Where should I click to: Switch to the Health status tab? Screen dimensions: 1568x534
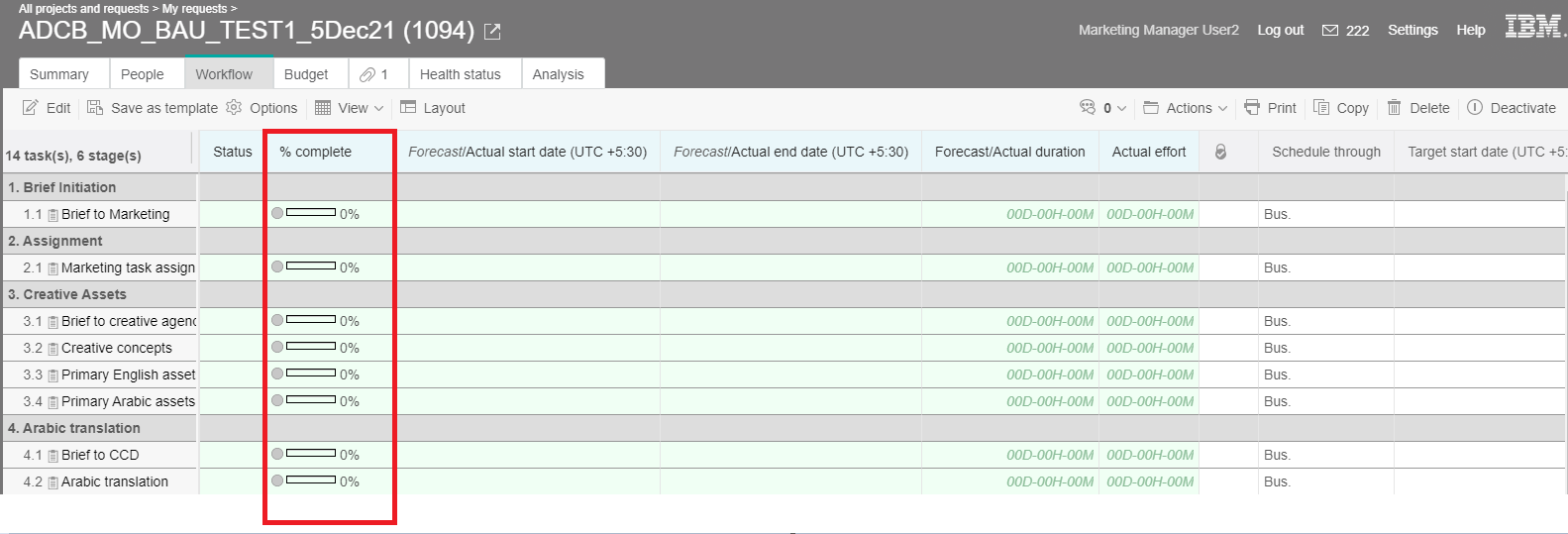(x=460, y=74)
